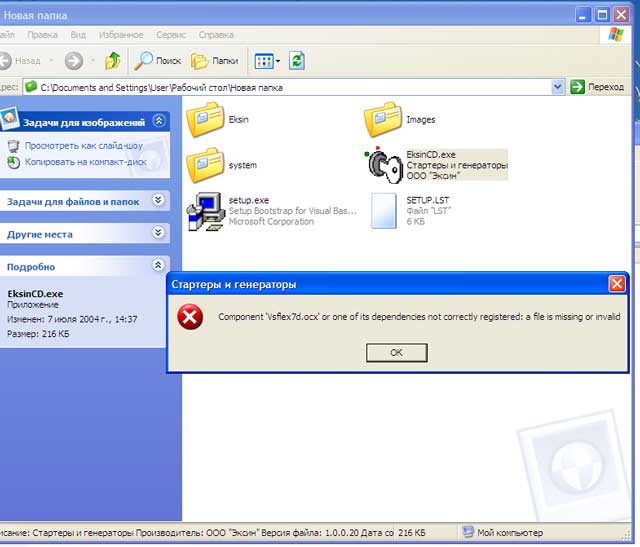
Task: Maximize the Новая папка window
Action: click(x=602, y=15)
